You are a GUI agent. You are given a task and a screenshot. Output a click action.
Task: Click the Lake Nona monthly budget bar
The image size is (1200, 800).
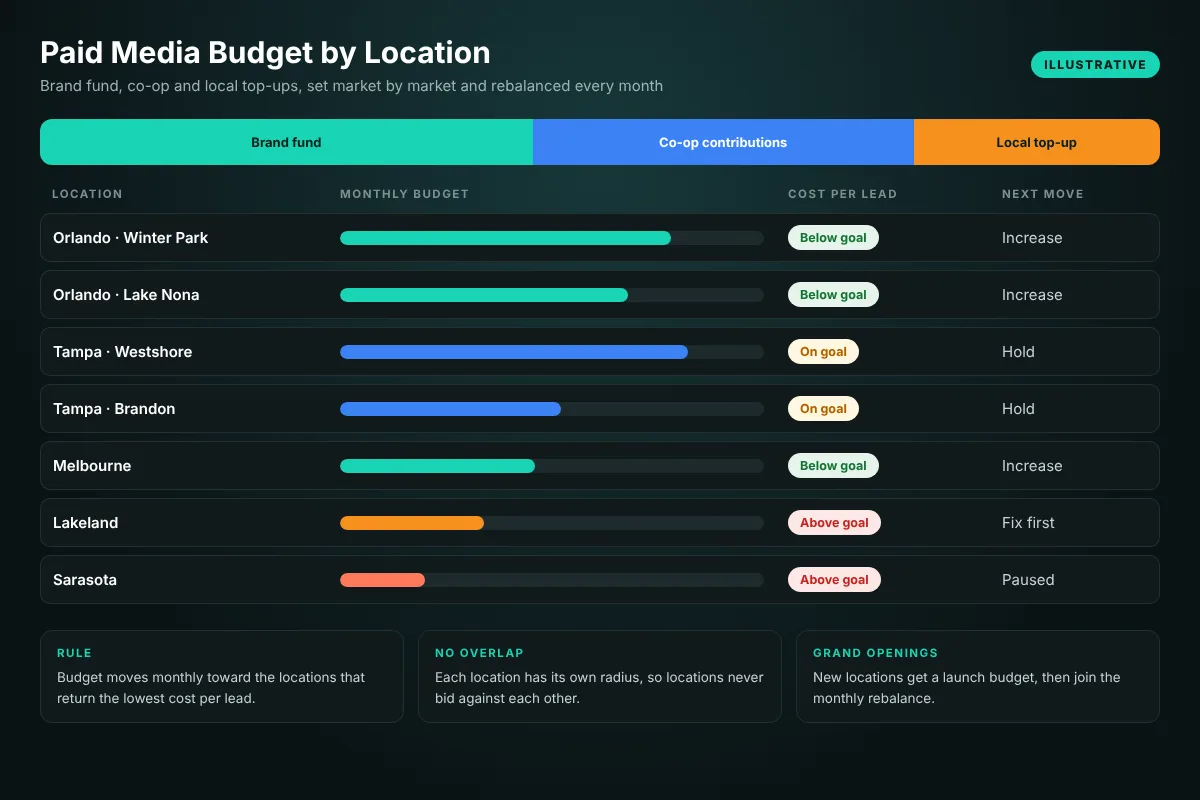point(552,295)
